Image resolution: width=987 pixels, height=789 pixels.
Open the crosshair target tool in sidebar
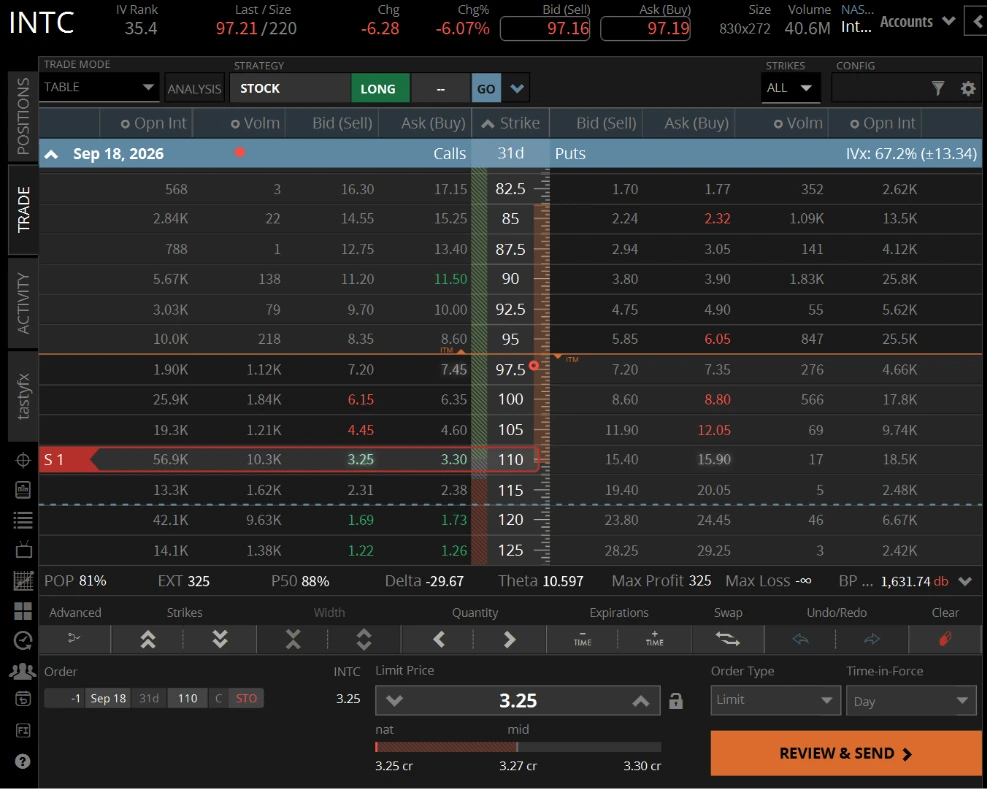(x=23, y=460)
